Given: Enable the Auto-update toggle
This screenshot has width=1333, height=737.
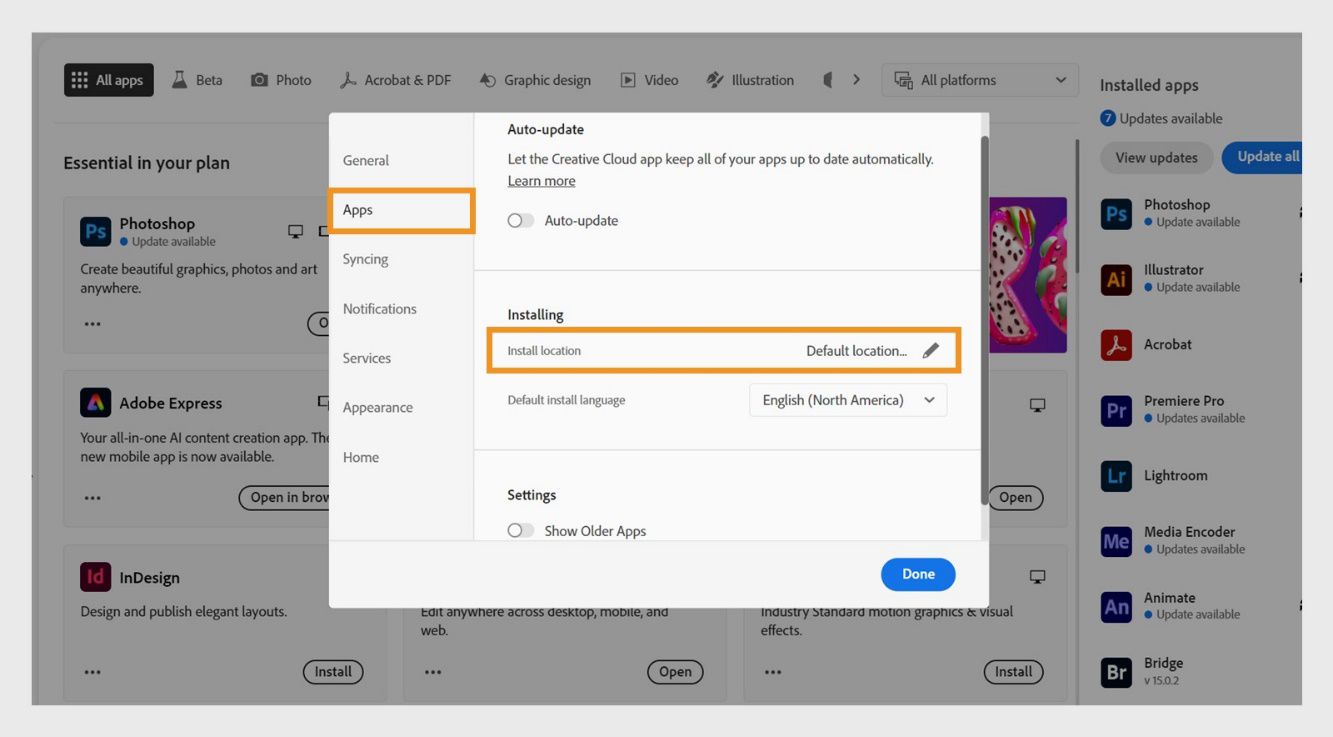Looking at the screenshot, I should click(520, 221).
